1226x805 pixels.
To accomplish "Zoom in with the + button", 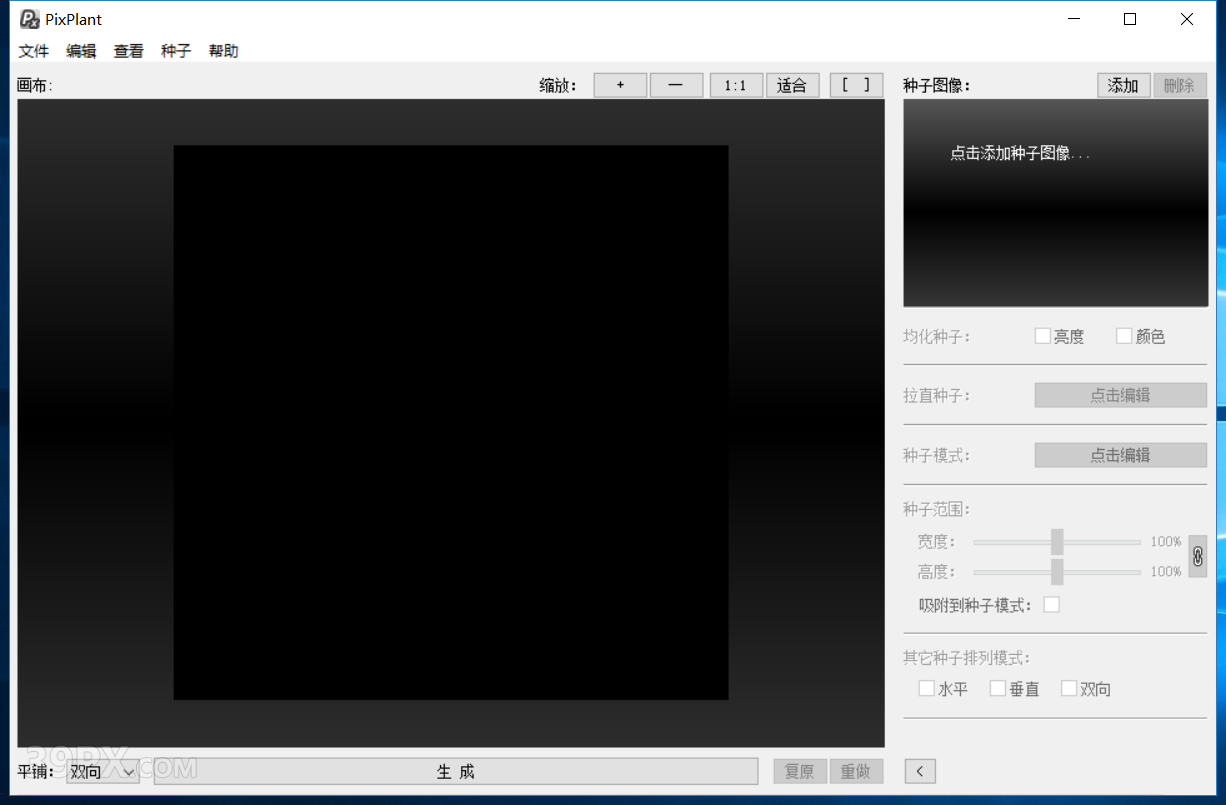I will point(620,85).
